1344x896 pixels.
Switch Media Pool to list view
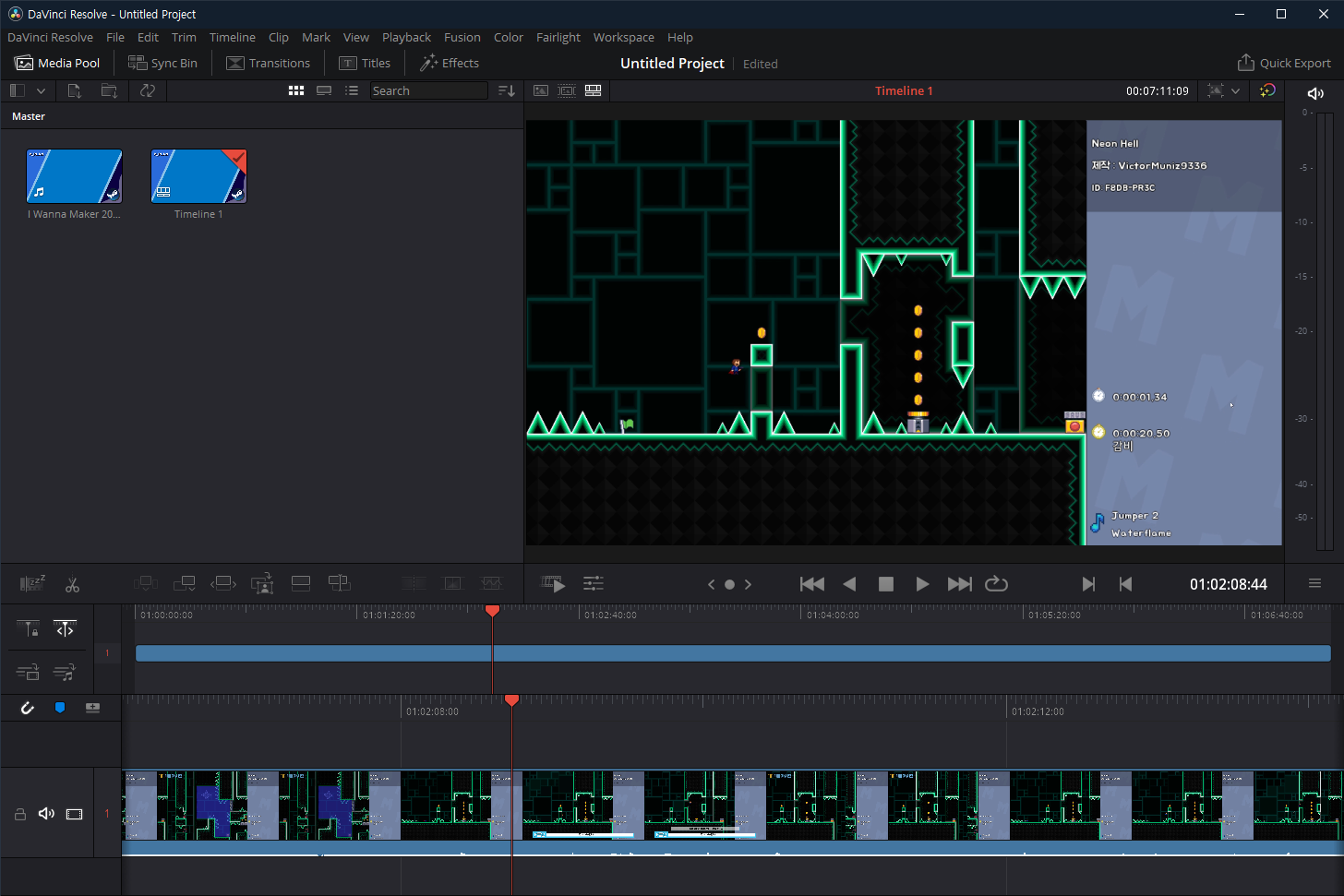point(352,90)
